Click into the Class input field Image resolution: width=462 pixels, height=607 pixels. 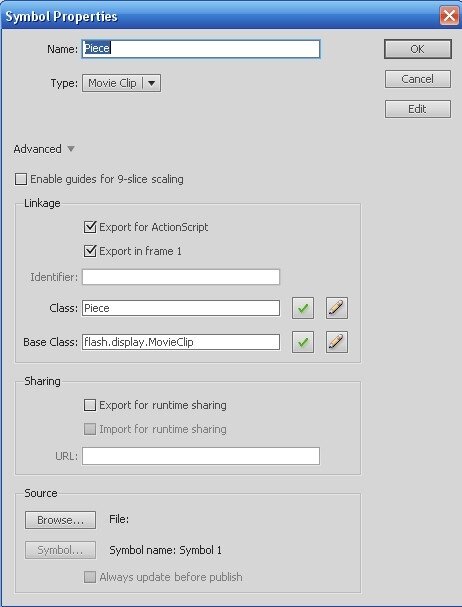coord(181,308)
